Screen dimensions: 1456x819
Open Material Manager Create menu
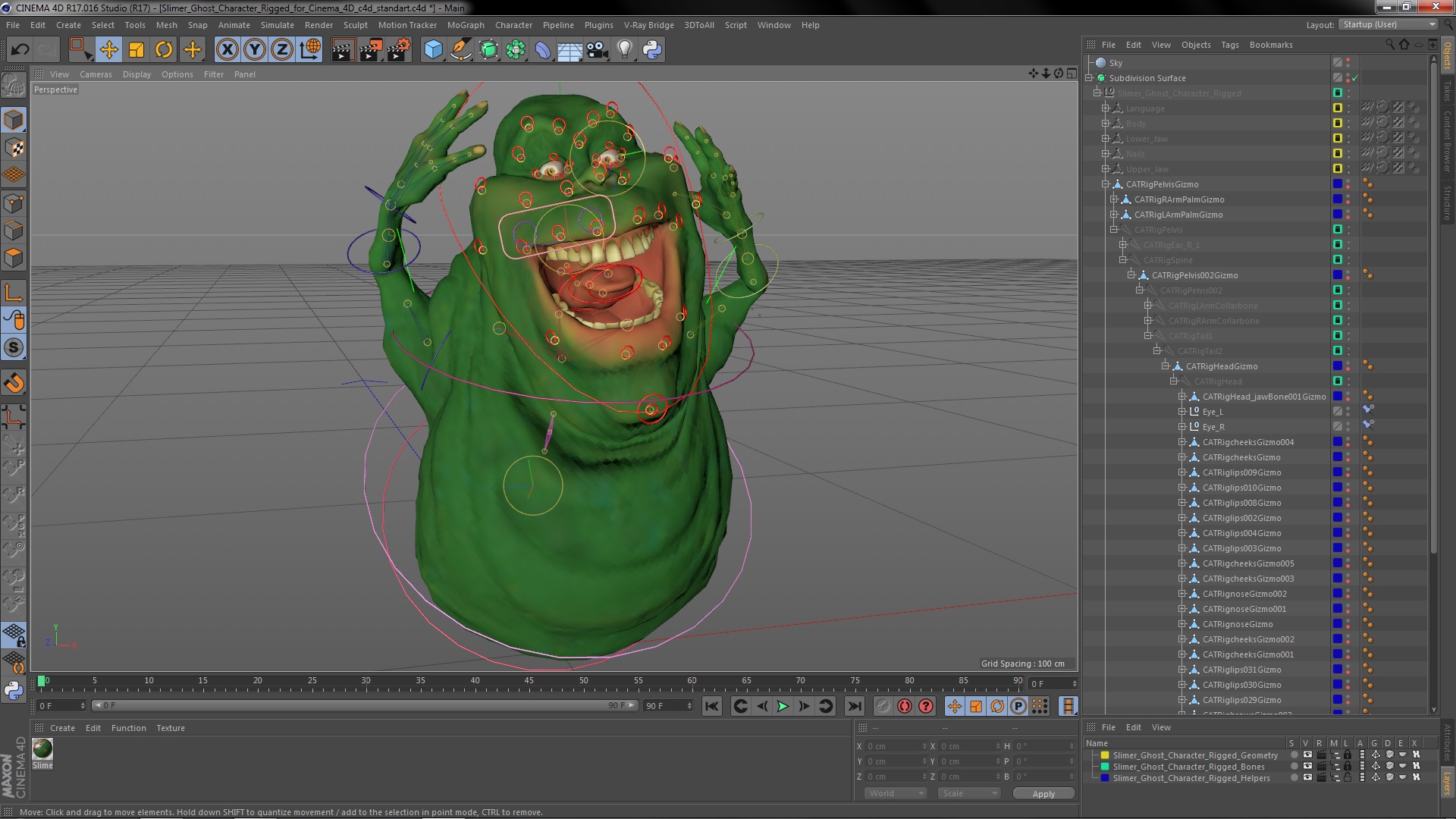(x=62, y=728)
